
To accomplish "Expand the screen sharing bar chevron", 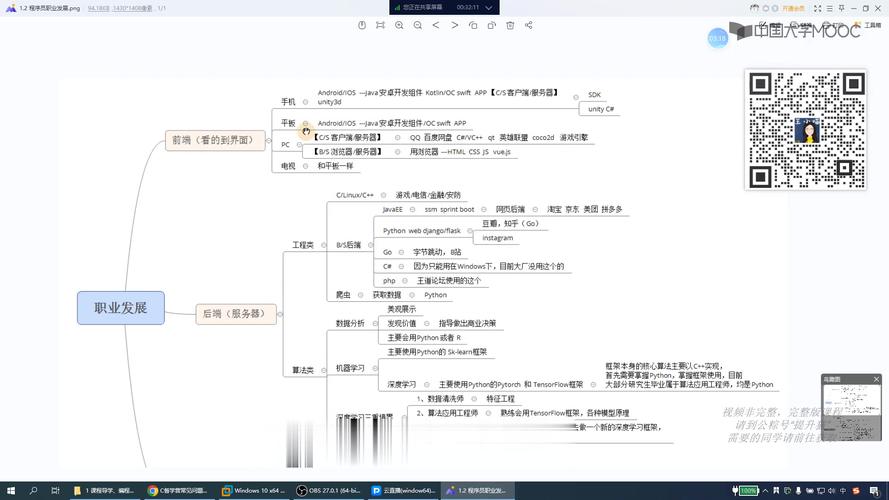I will point(489,7).
